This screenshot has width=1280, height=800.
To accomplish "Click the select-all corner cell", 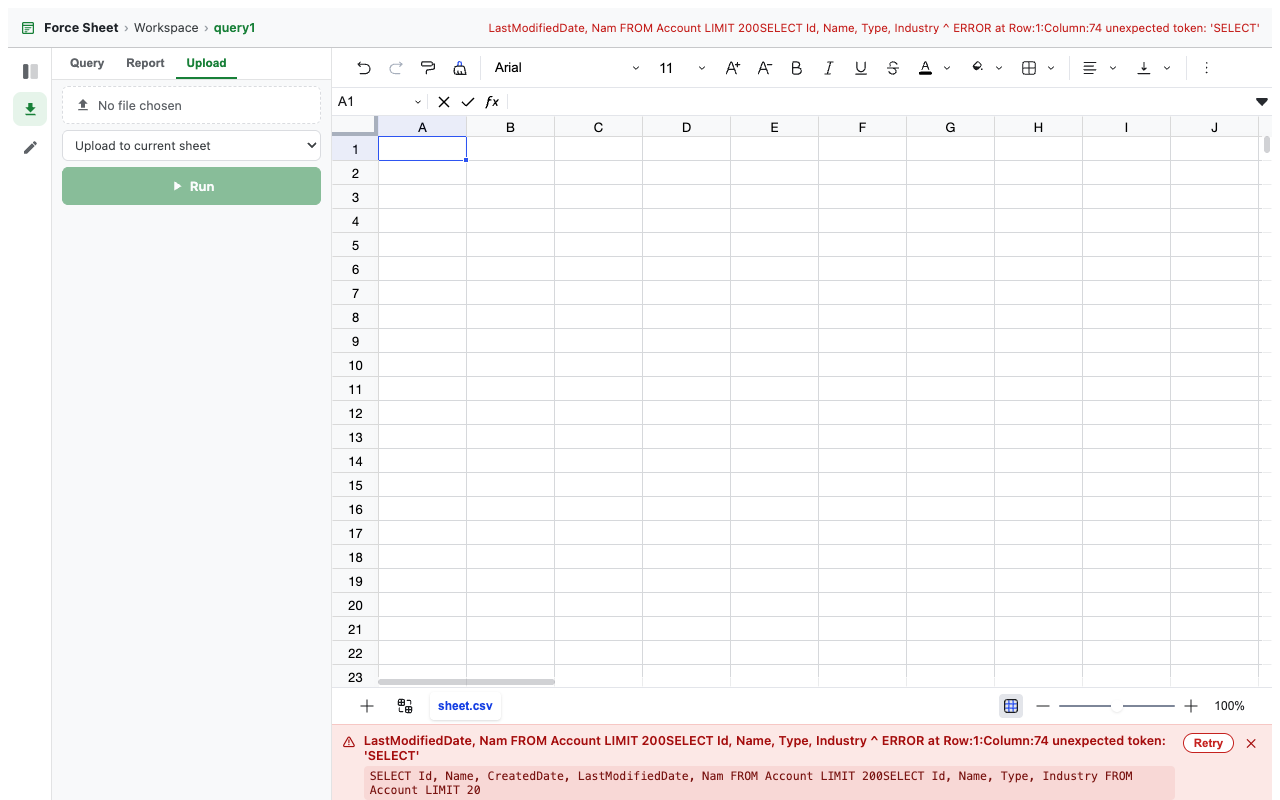I will pos(355,126).
